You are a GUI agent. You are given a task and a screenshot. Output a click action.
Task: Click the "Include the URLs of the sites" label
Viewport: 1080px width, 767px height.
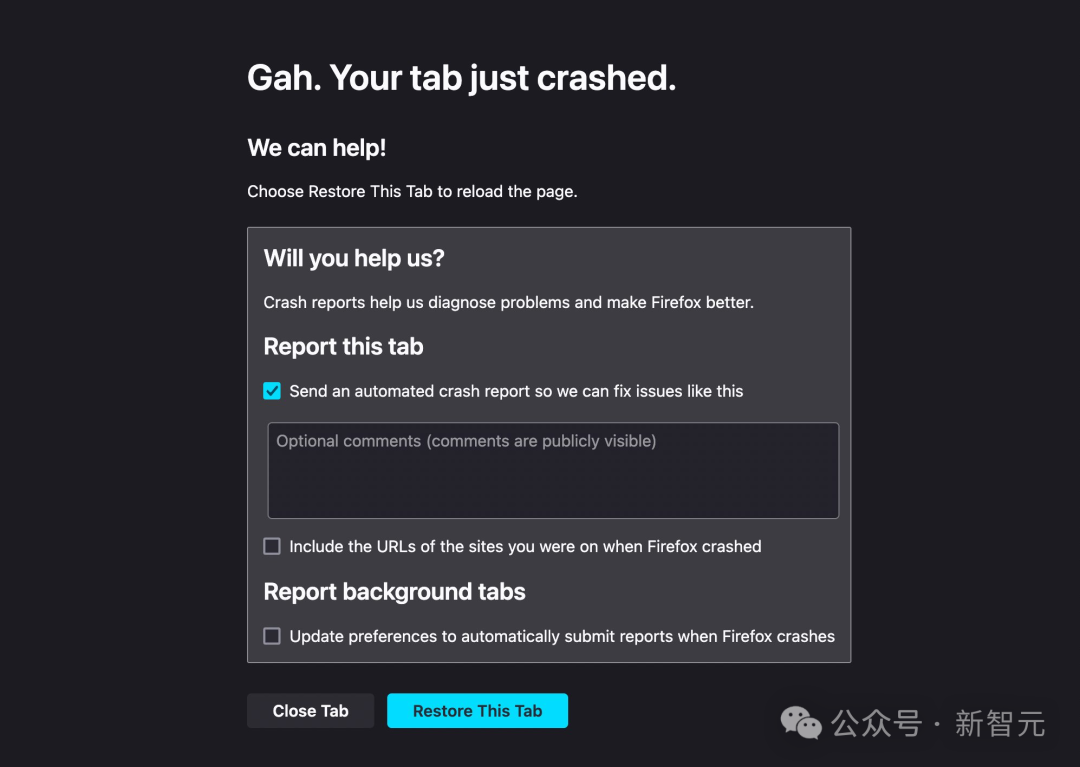525,546
